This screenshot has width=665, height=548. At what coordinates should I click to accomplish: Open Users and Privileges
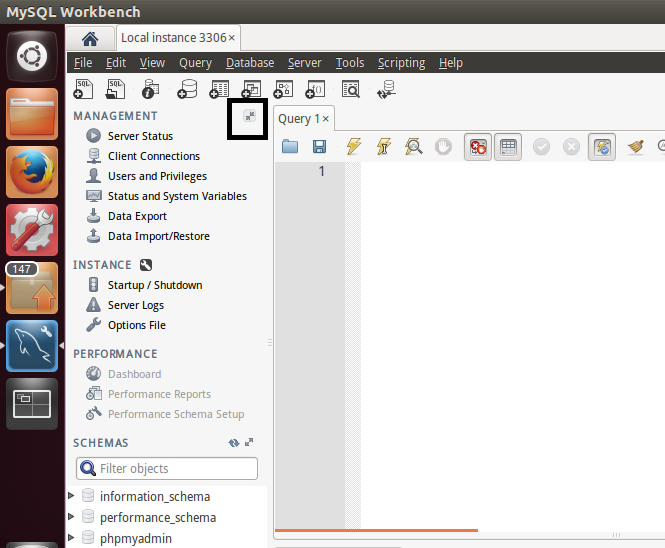tap(146, 176)
